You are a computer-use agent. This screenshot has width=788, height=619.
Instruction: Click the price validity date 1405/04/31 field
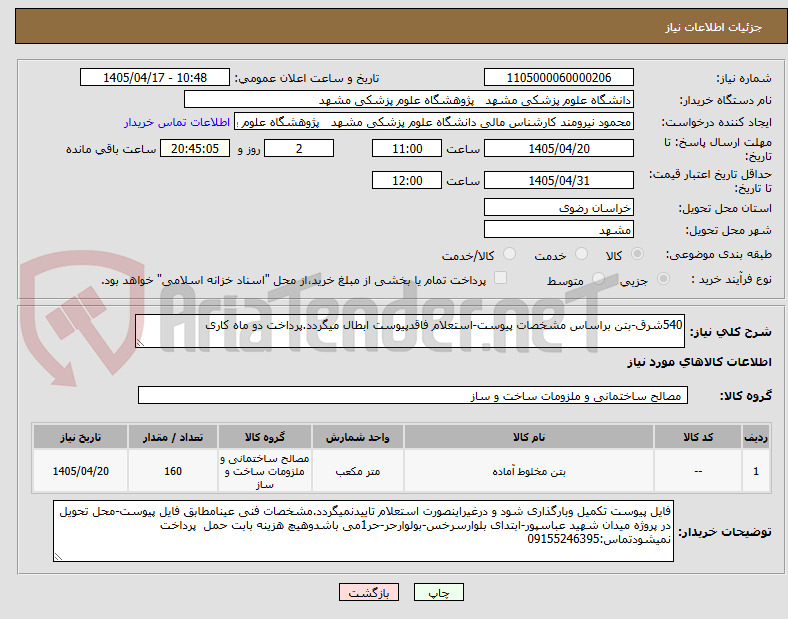coord(559,180)
